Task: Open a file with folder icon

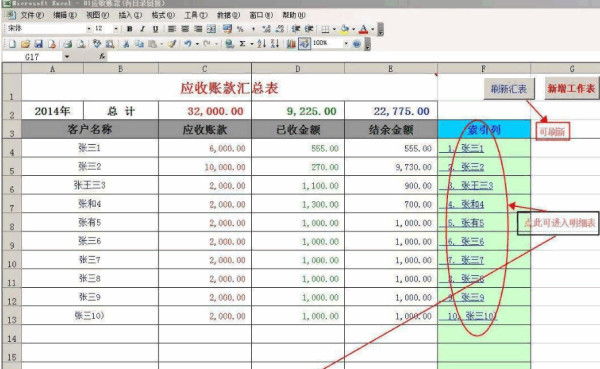Action: 25,44
